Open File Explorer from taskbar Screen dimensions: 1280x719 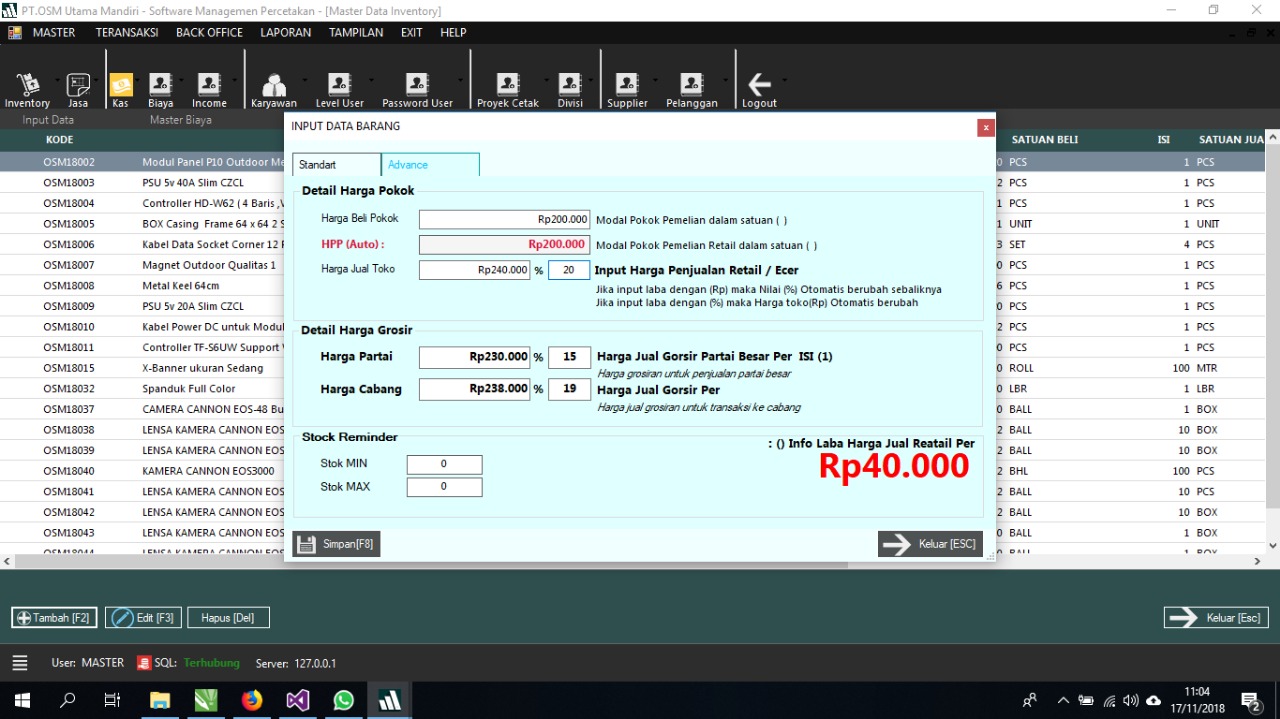pyautogui.click(x=160, y=700)
